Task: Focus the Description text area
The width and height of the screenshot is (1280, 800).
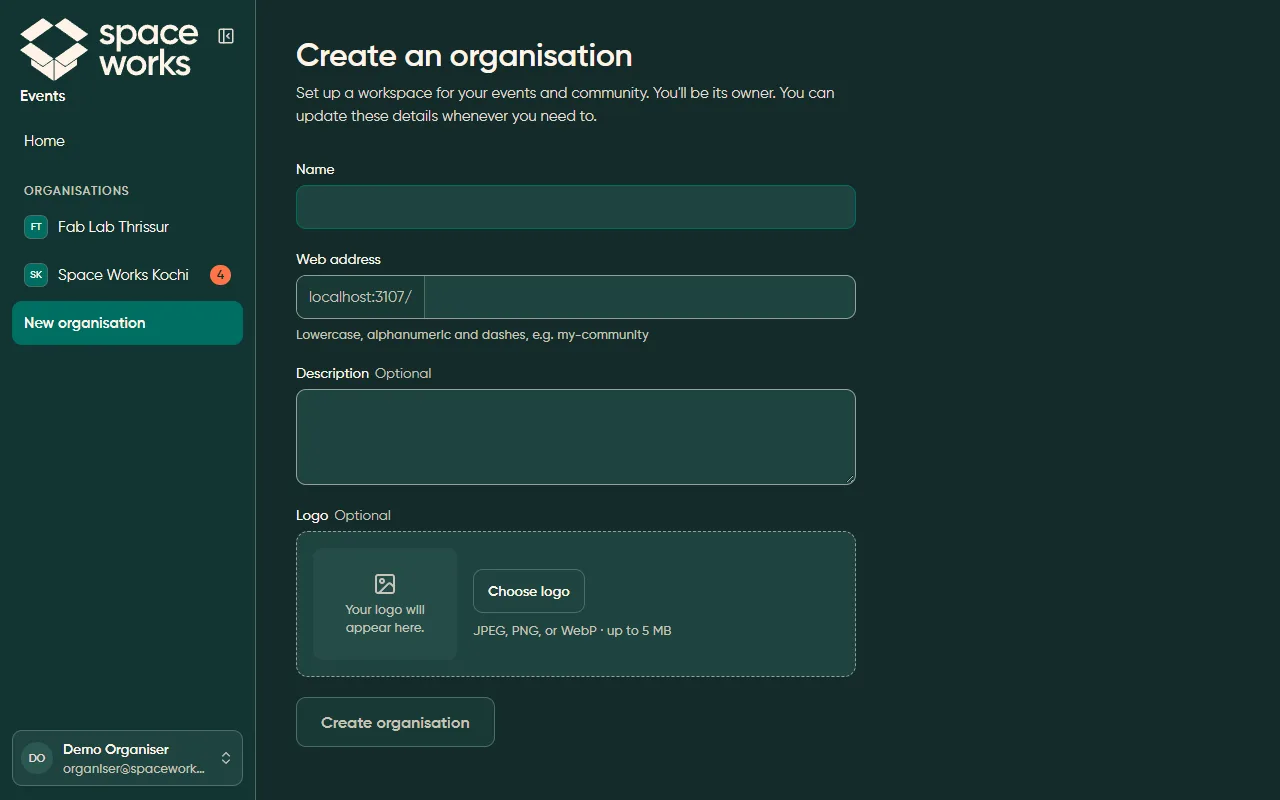Action: (x=576, y=437)
